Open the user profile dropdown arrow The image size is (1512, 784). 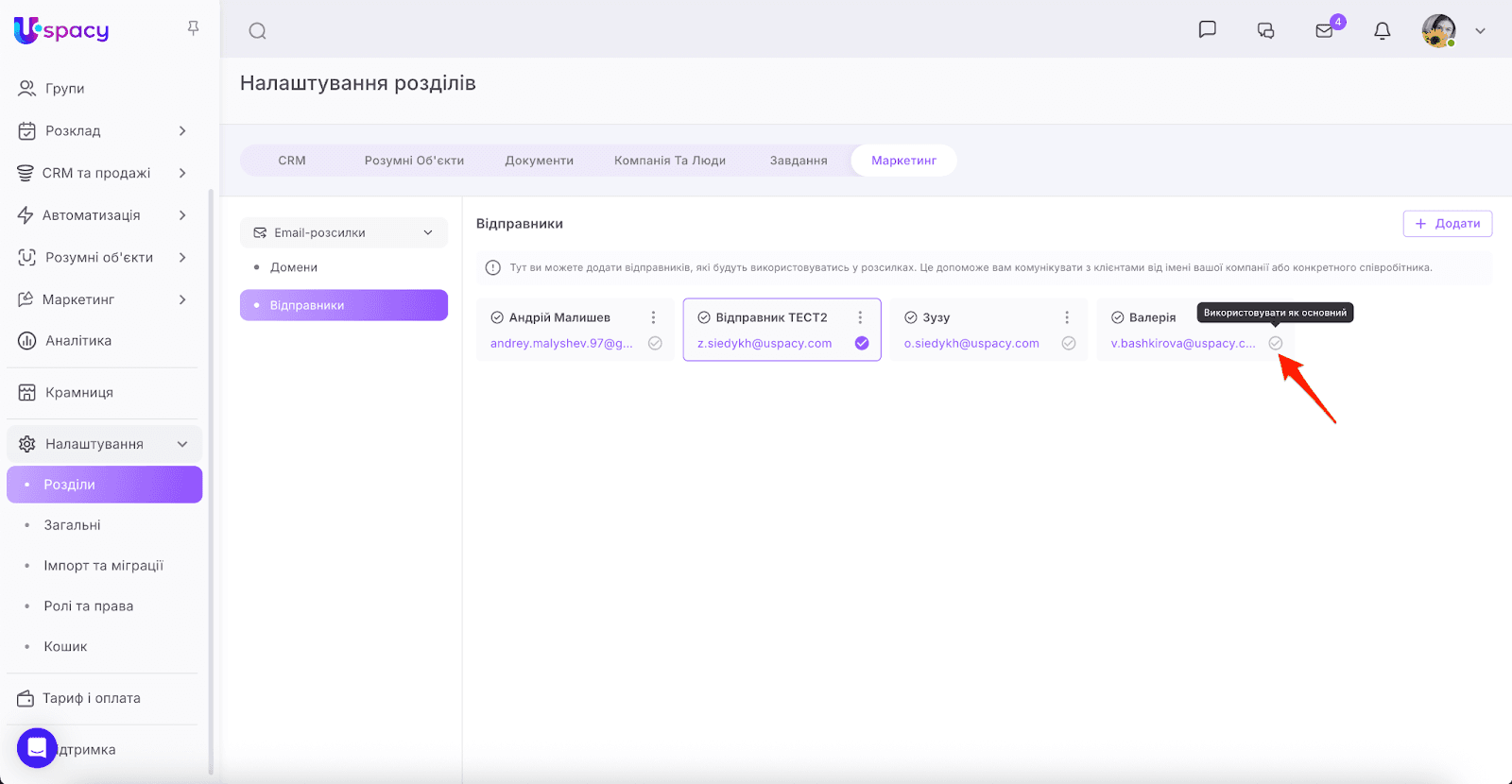[x=1480, y=31]
